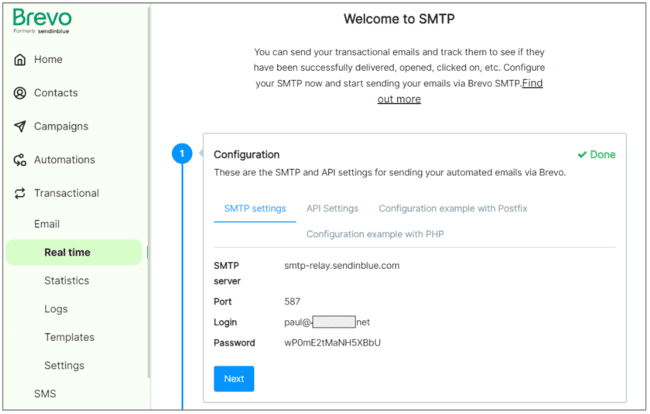650x414 pixels.
Task: Switch to the API Settings tab
Action: (332, 209)
